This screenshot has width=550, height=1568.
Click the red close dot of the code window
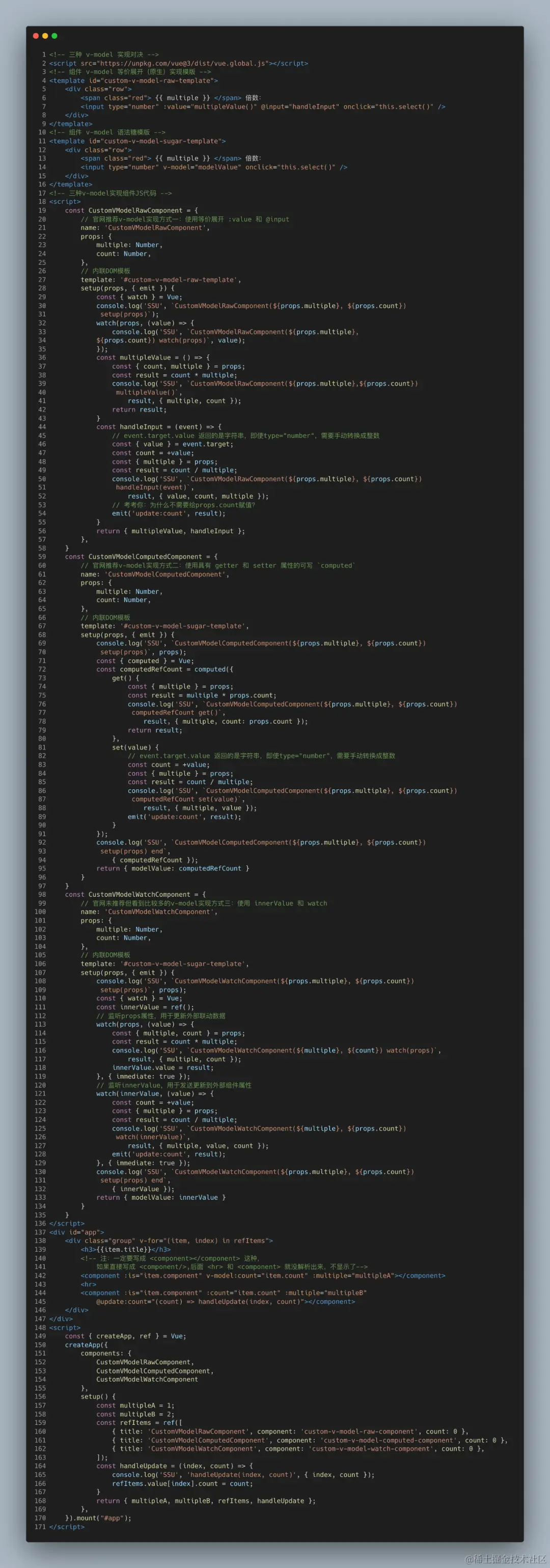36,36
